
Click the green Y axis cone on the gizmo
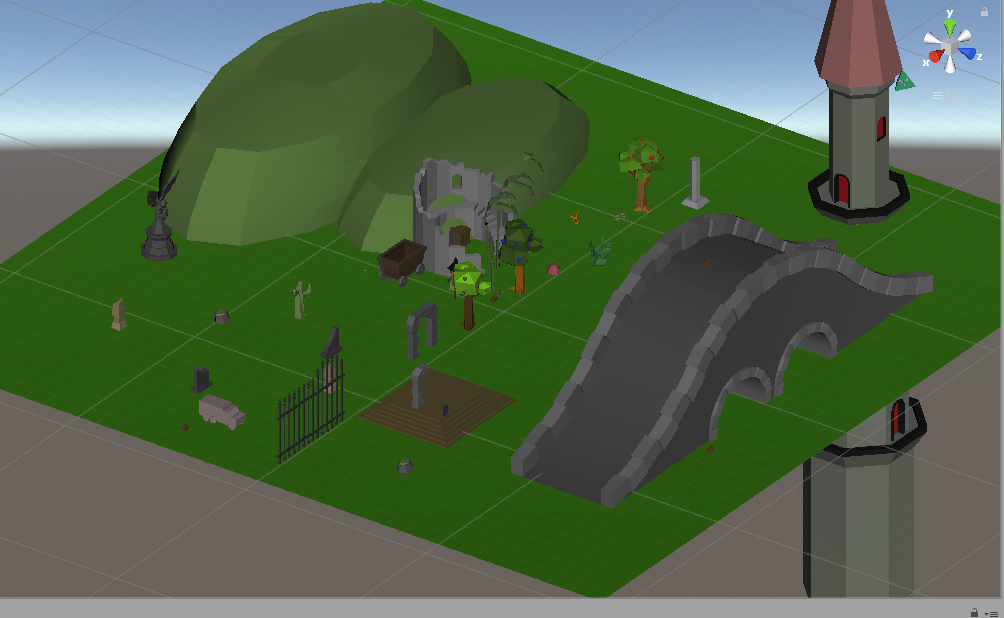coord(950,28)
